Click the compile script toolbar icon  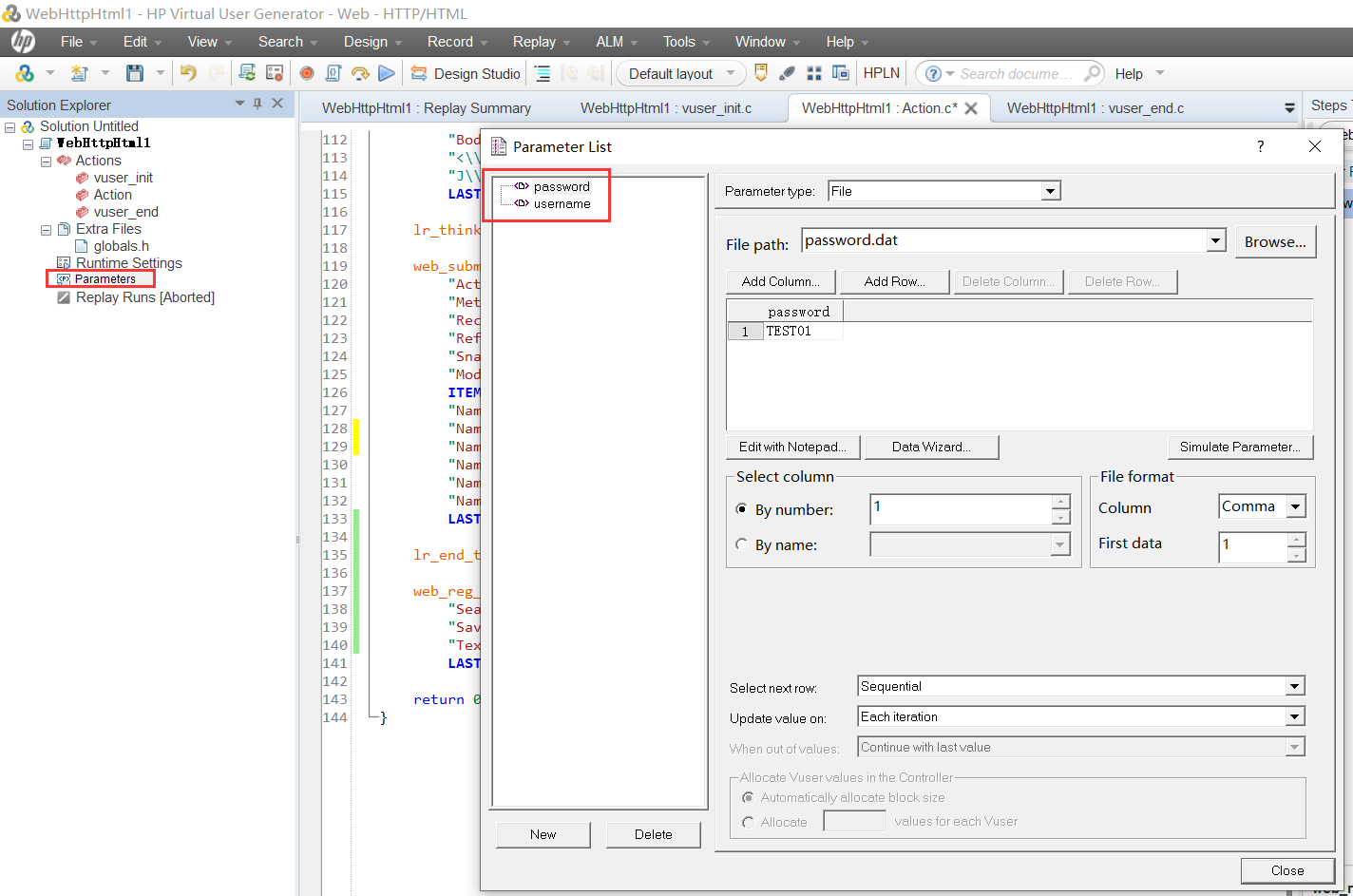click(333, 73)
